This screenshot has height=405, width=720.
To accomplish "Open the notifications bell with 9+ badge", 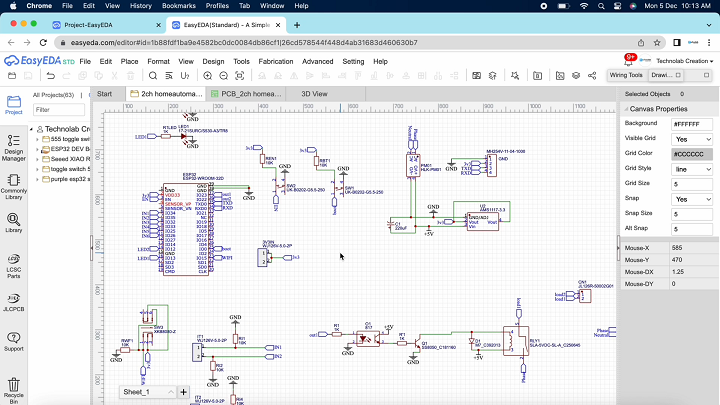I will click(x=629, y=60).
